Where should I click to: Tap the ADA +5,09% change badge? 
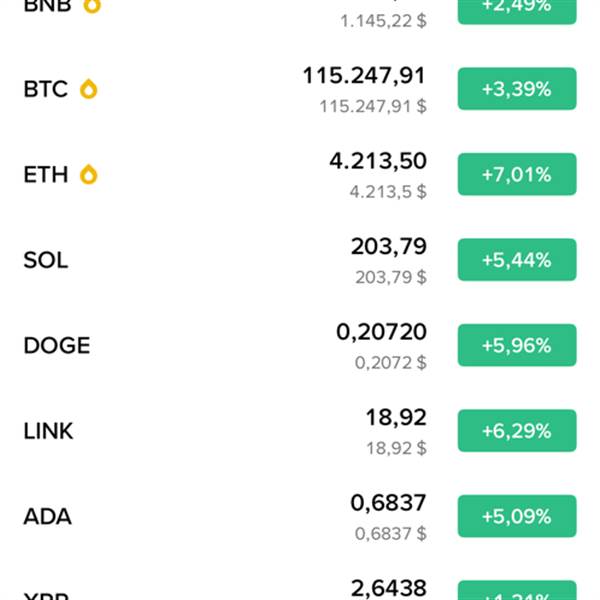(x=516, y=517)
